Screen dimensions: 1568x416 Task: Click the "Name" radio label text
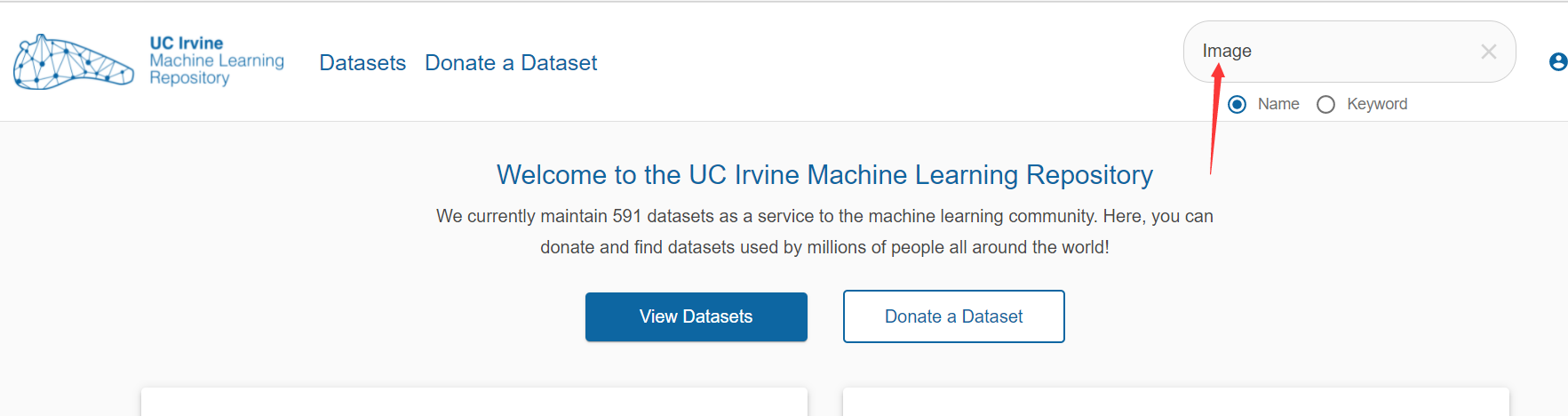[1278, 104]
